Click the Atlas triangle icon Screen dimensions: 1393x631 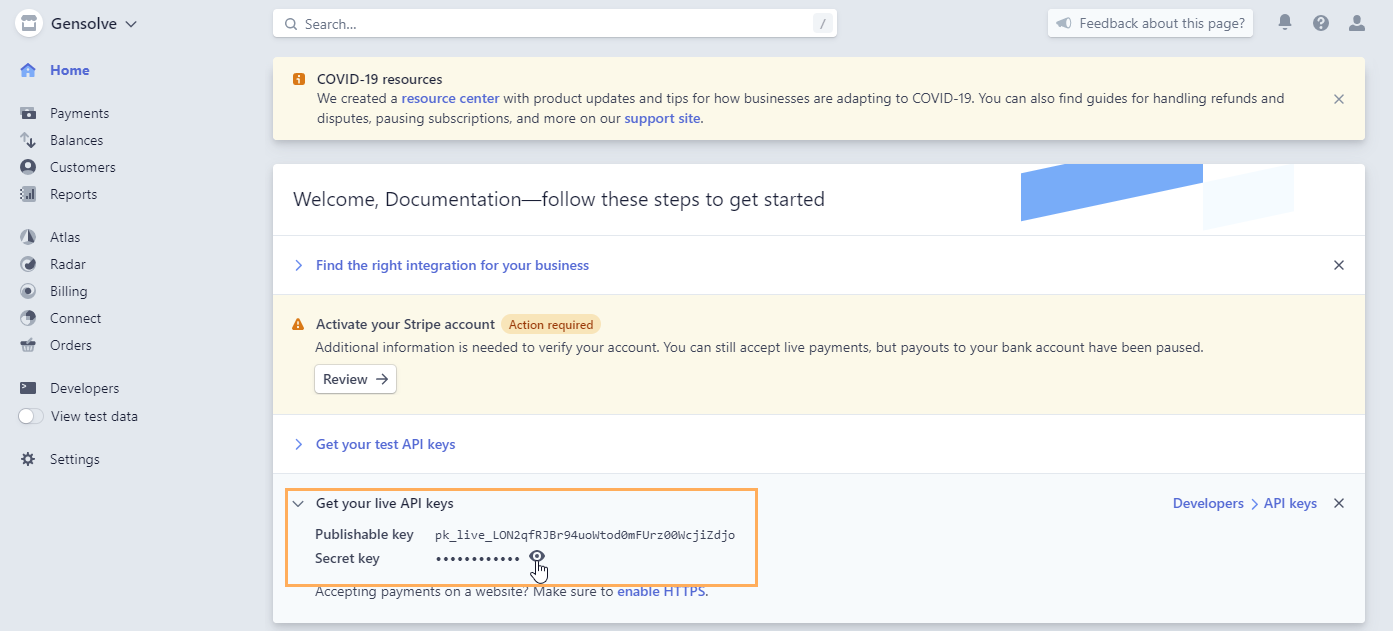(28, 237)
